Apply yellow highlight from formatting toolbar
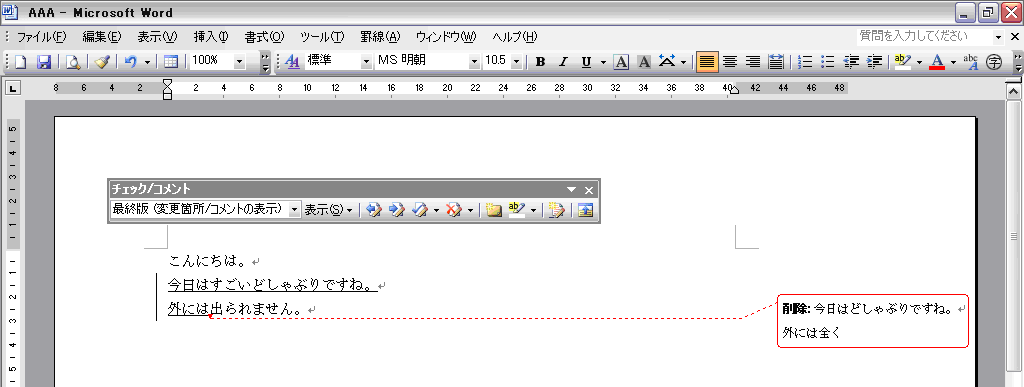This screenshot has width=1024, height=387. (x=903, y=61)
